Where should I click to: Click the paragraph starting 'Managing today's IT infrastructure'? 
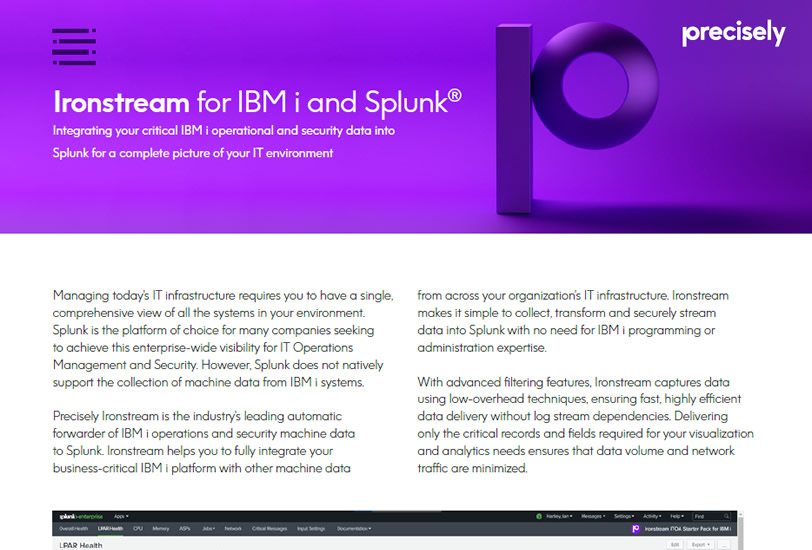point(223,339)
